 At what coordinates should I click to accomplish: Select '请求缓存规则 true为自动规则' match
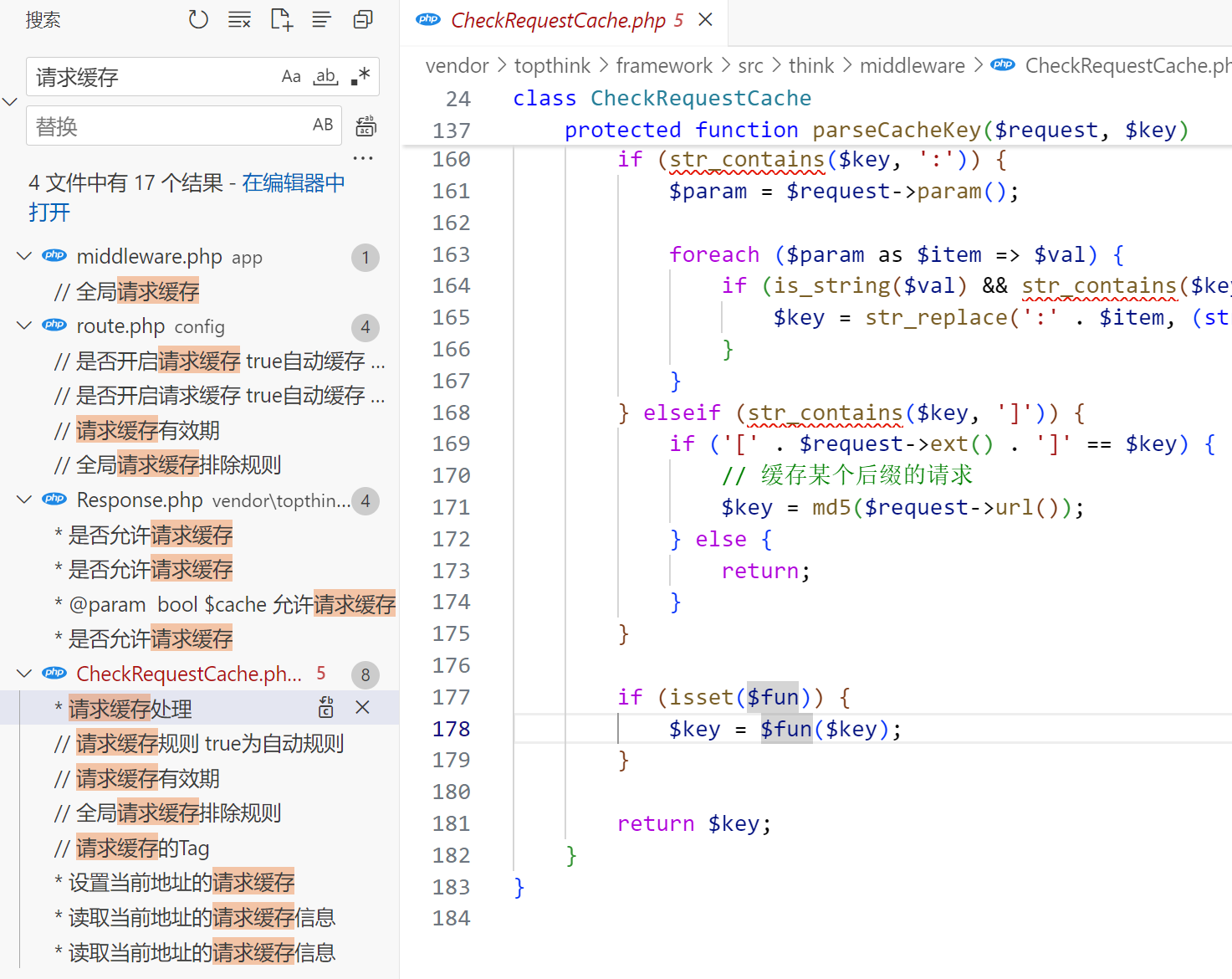(x=199, y=743)
